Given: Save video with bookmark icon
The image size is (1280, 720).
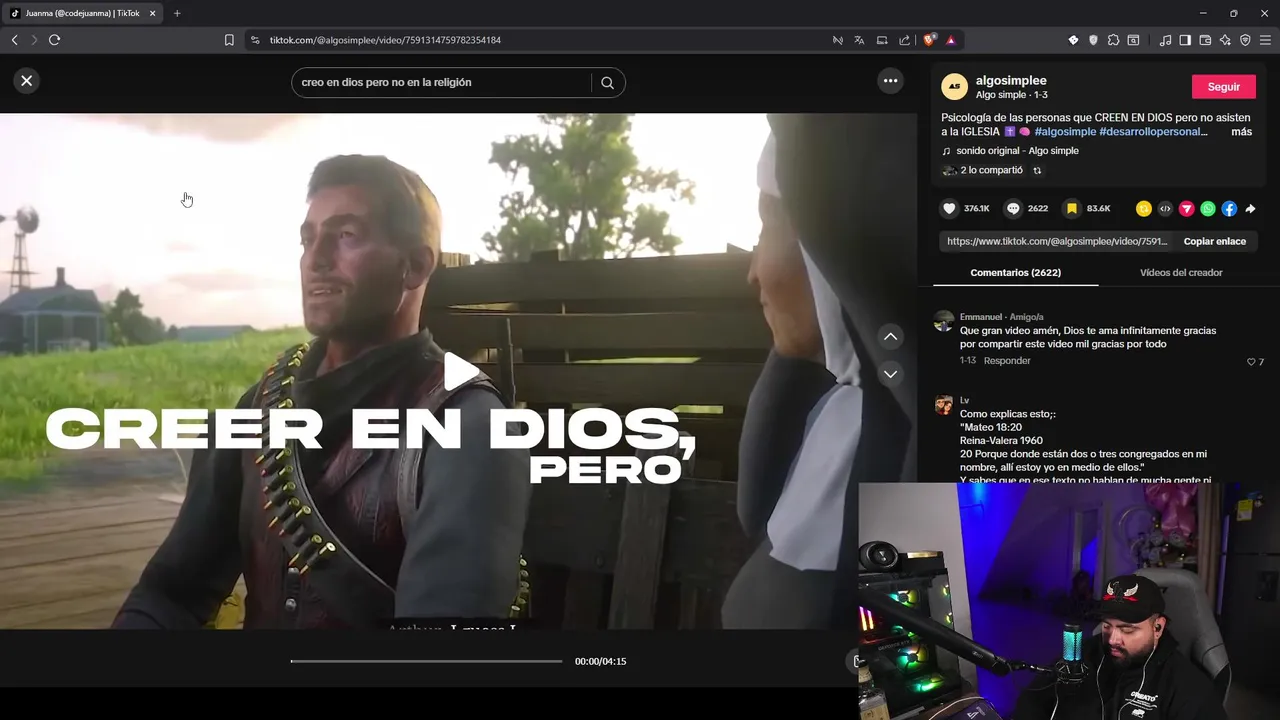Looking at the screenshot, I should [1072, 209].
